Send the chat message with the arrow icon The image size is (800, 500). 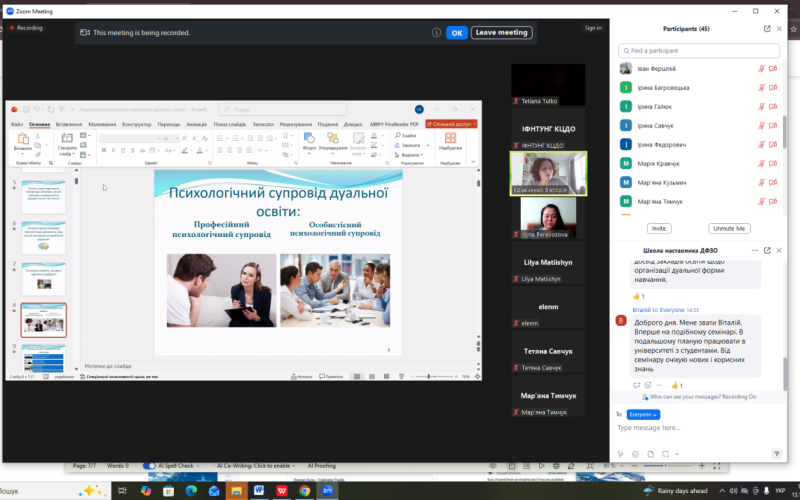click(x=777, y=454)
